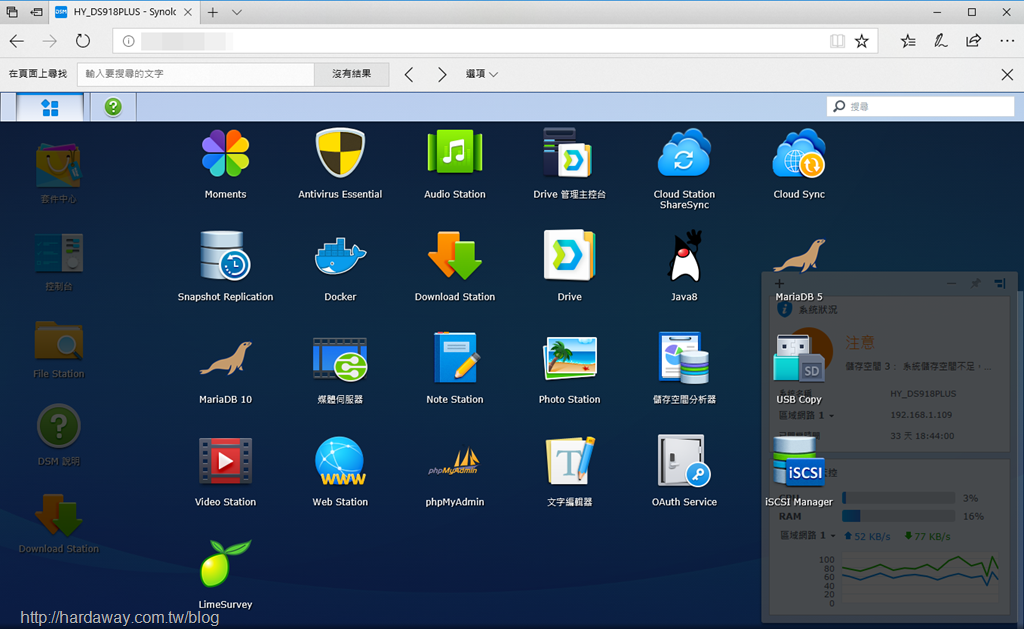Focus the DSM 搜尋 search field

coord(920,106)
